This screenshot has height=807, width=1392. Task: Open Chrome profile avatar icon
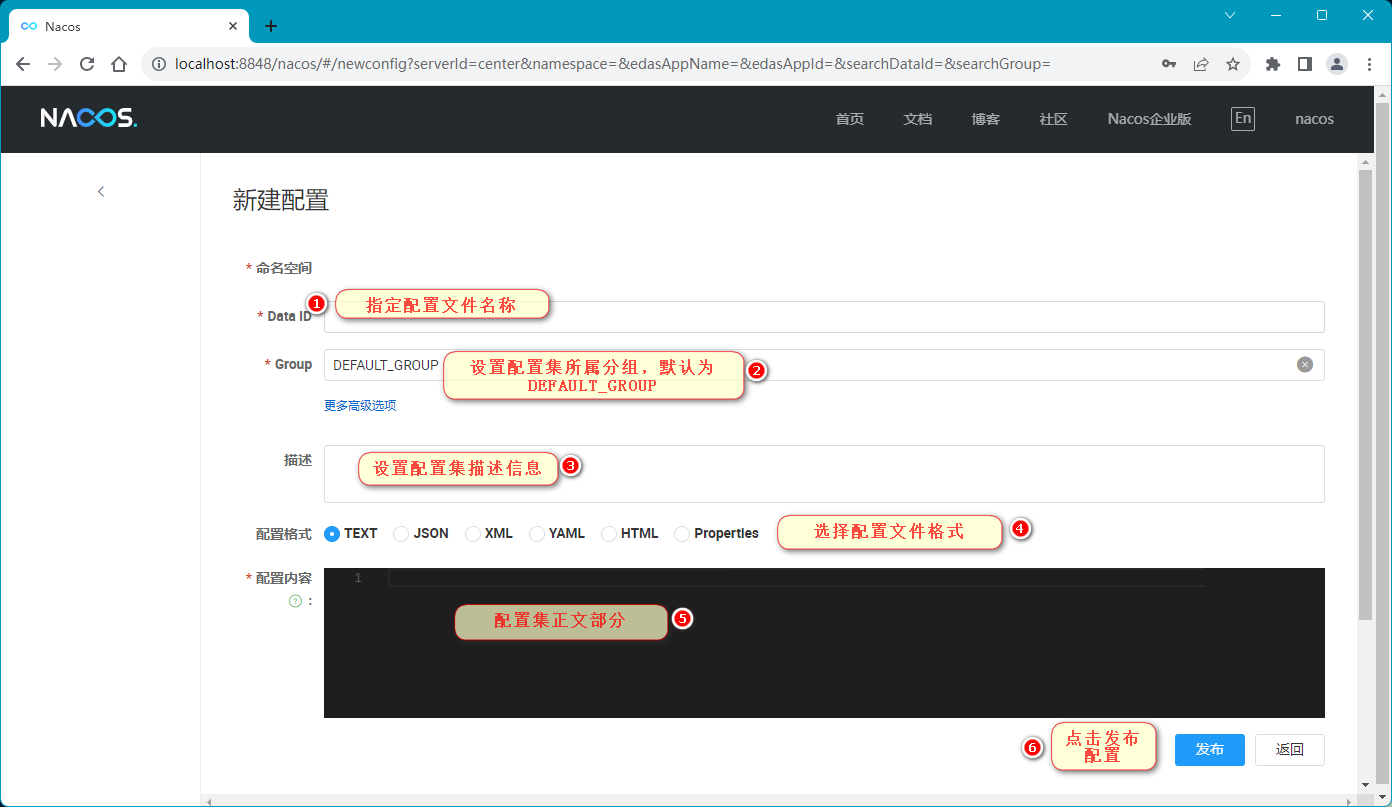tap(1337, 64)
